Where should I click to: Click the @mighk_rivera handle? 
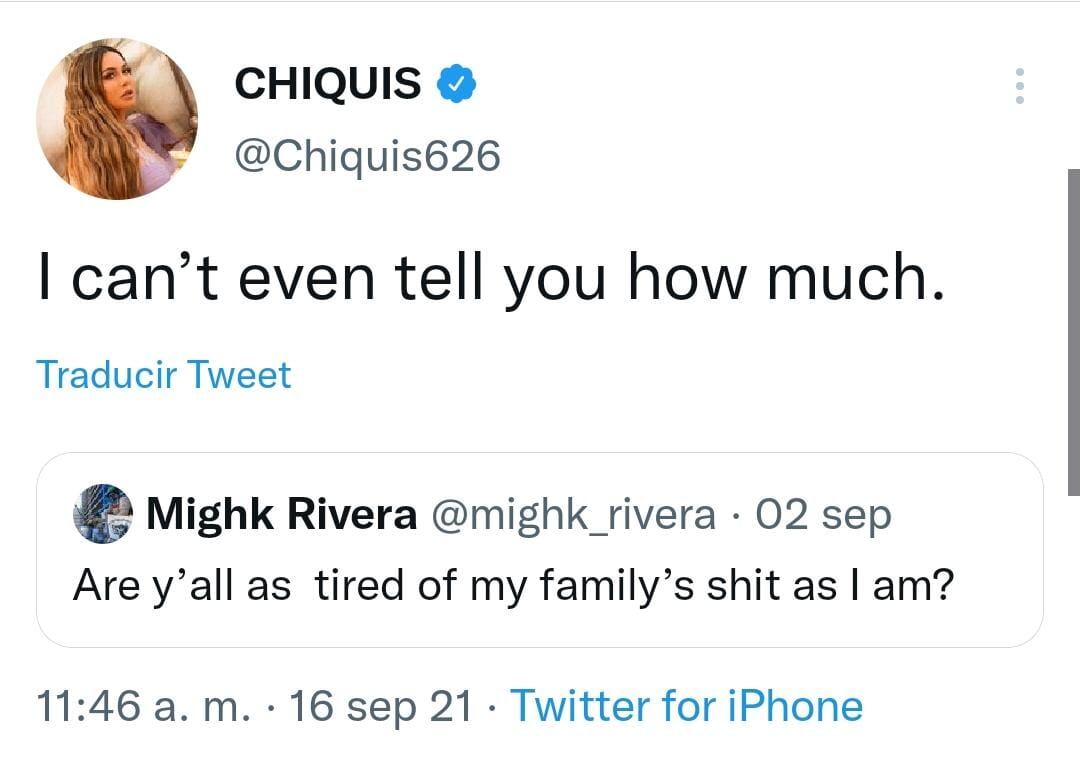(573, 515)
